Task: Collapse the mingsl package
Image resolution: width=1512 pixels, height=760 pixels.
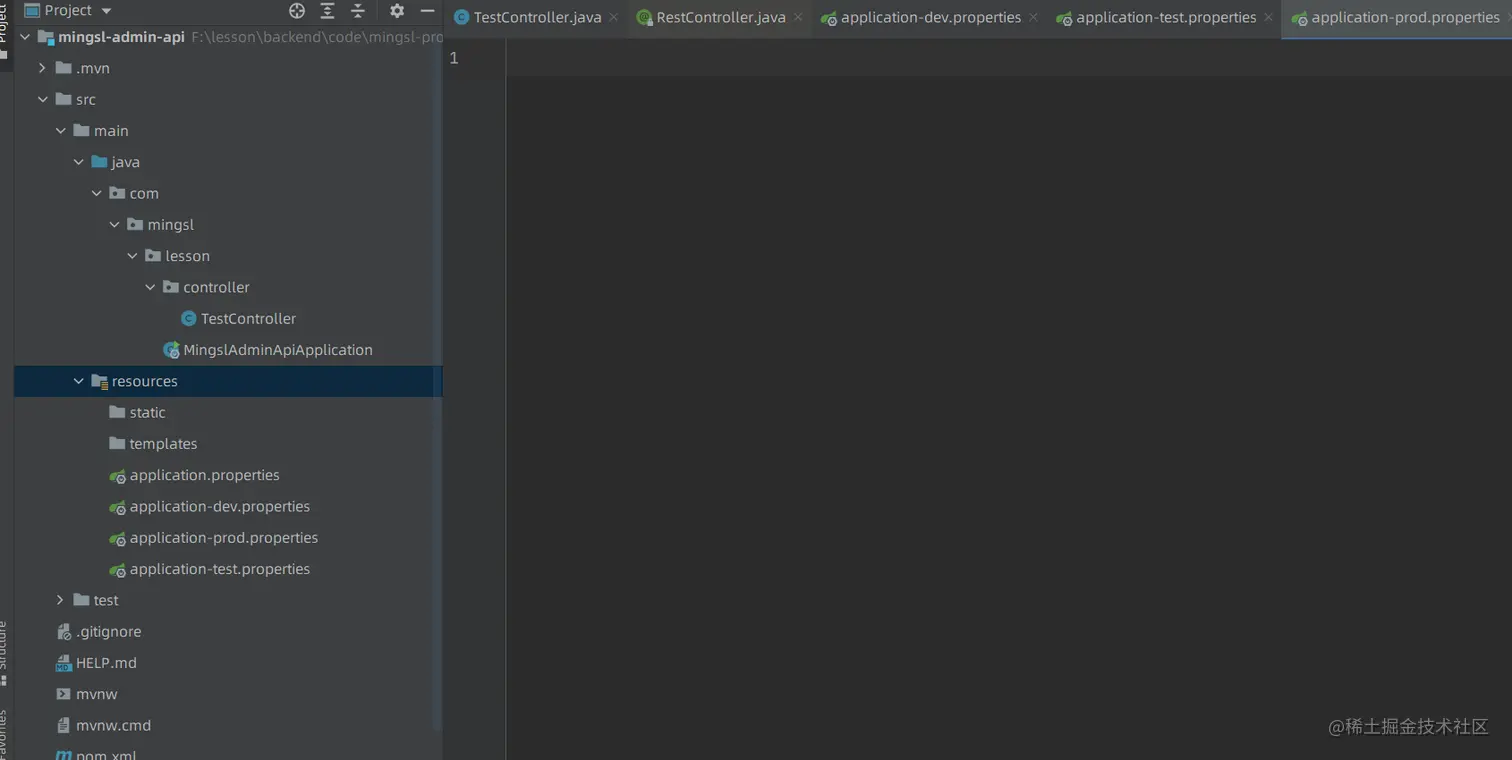Action: tap(114, 225)
